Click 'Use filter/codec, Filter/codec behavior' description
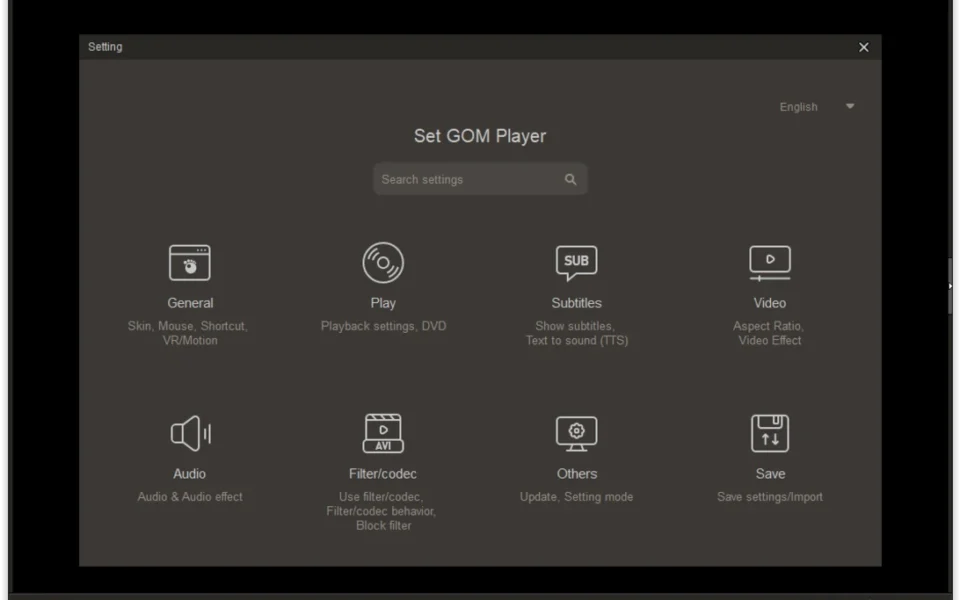 [381, 511]
